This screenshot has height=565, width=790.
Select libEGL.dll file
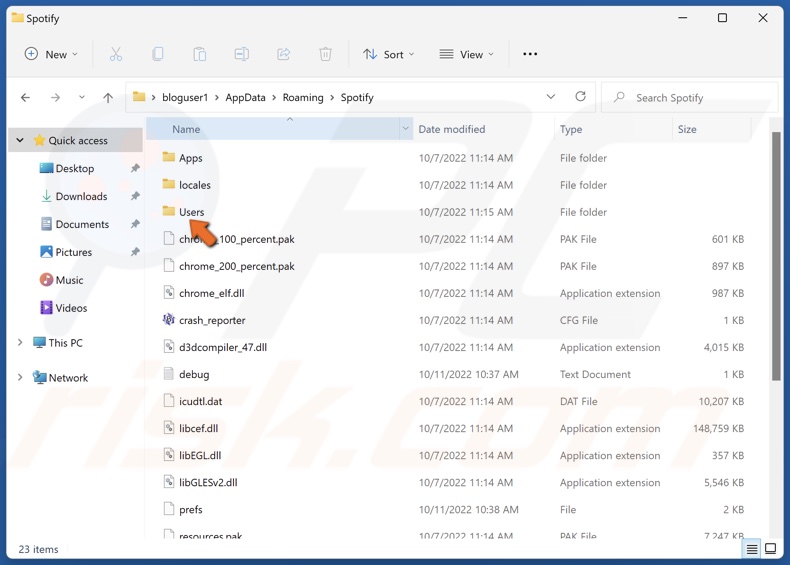pos(200,455)
